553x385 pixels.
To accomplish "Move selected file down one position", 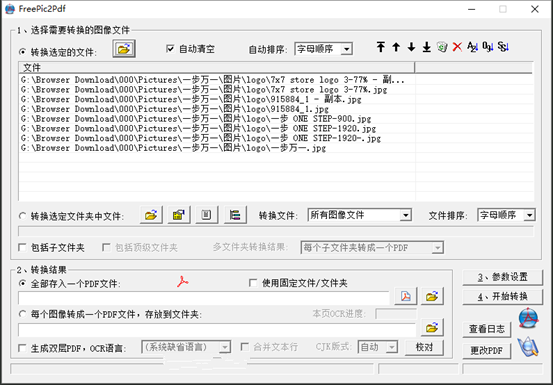I will click(x=411, y=47).
